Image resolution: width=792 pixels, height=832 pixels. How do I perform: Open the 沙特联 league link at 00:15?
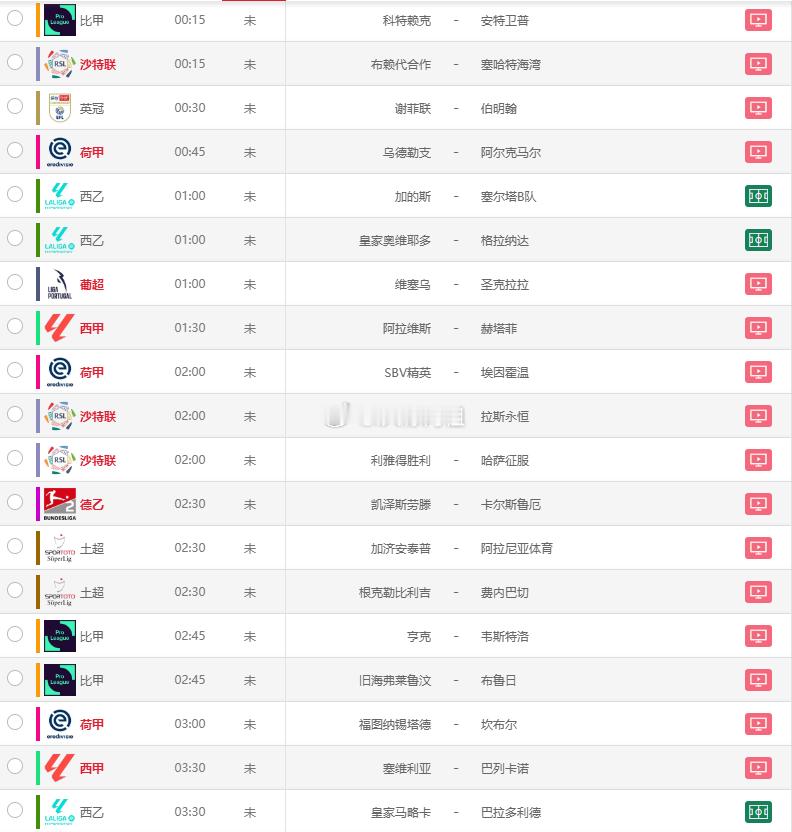(98, 65)
